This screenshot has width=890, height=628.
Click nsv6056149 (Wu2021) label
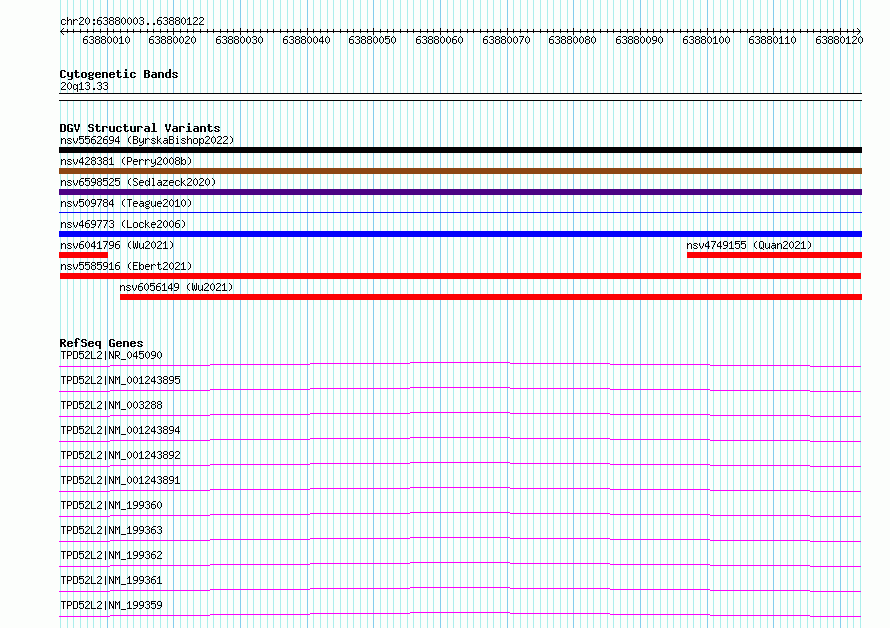point(176,287)
